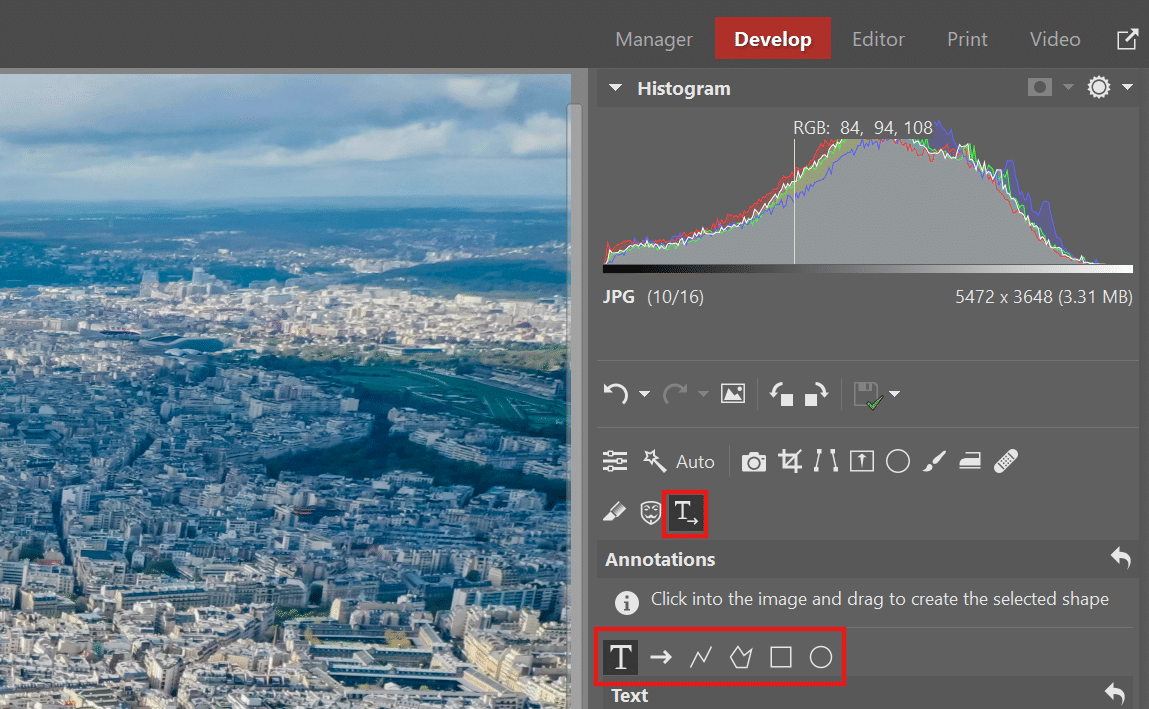Choose the polygon annotation shape

pos(740,657)
